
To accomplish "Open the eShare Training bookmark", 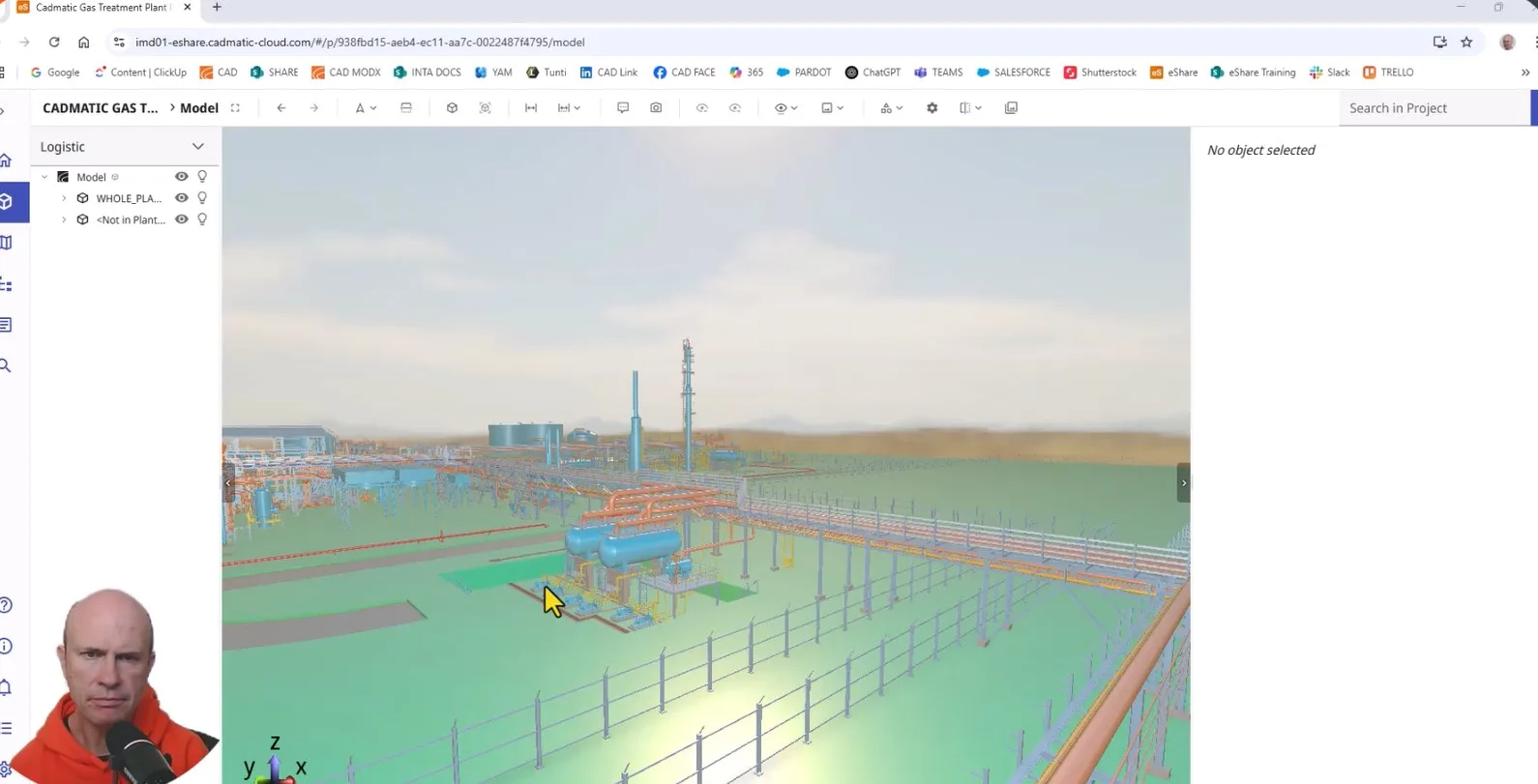I will pyautogui.click(x=1253, y=73).
